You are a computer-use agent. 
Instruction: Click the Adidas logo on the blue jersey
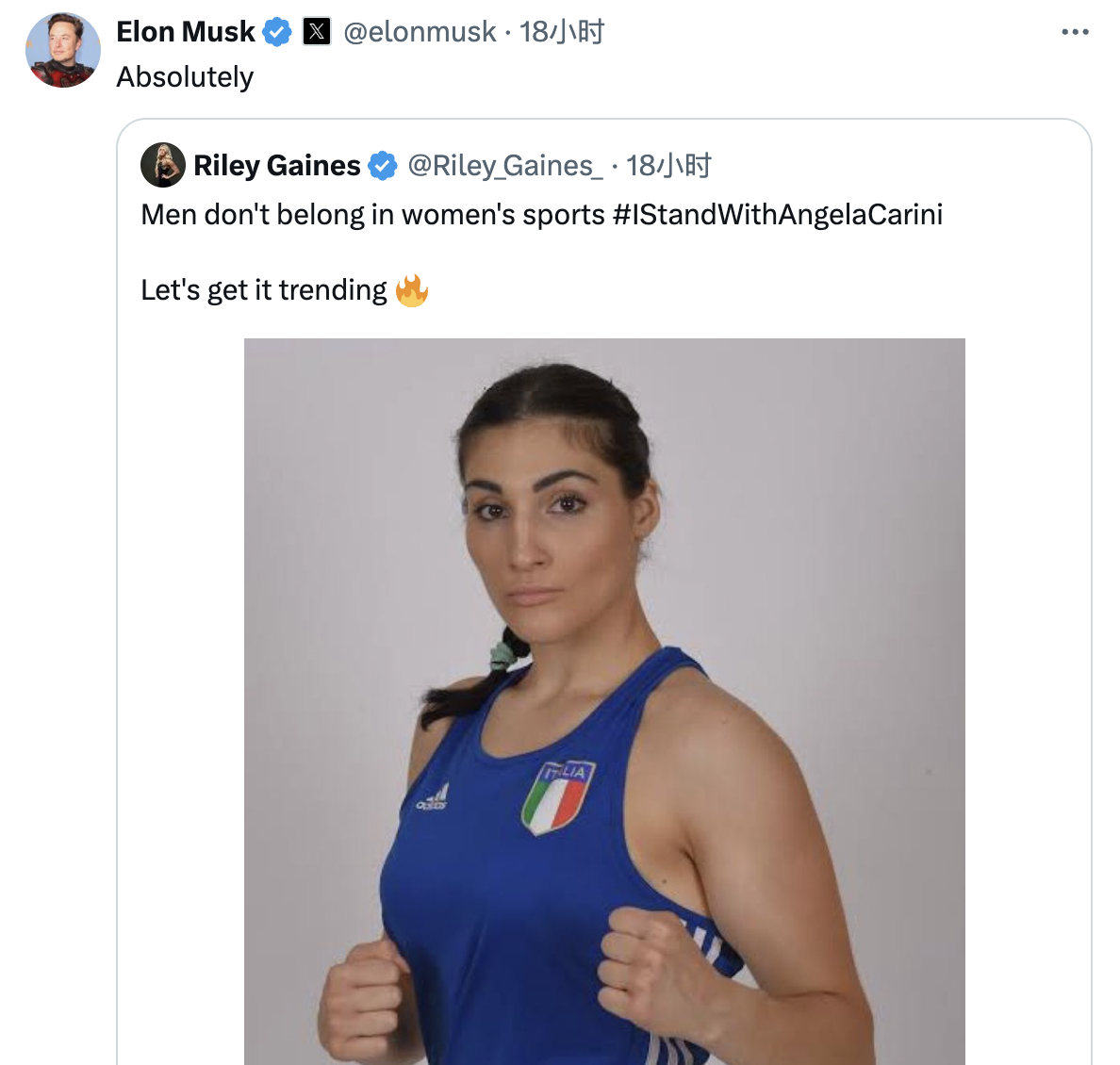pyautogui.click(x=433, y=799)
